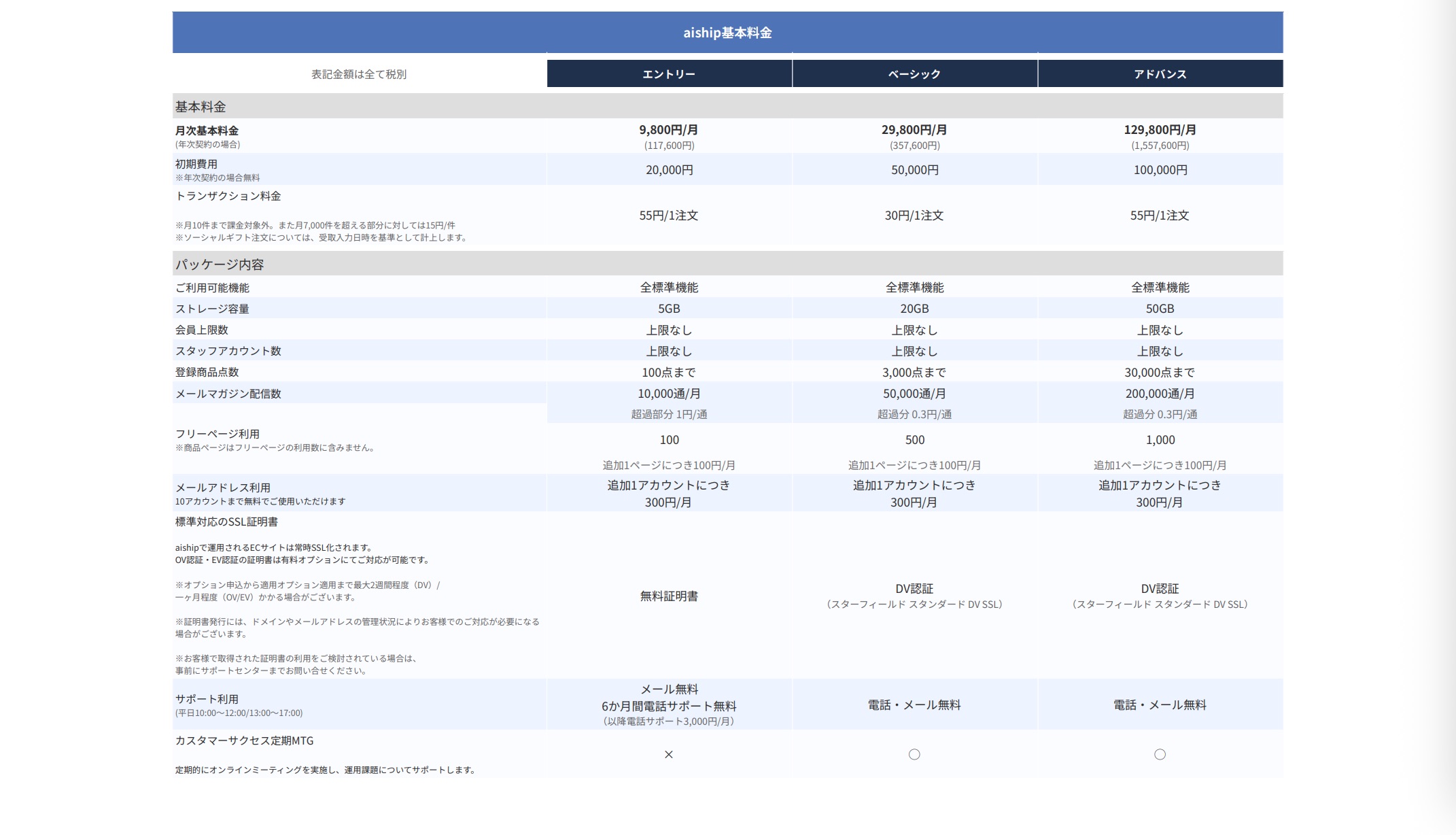The image size is (1456, 835).
Task: Click the 表記金額は全て税別 note
Action: coord(359,74)
